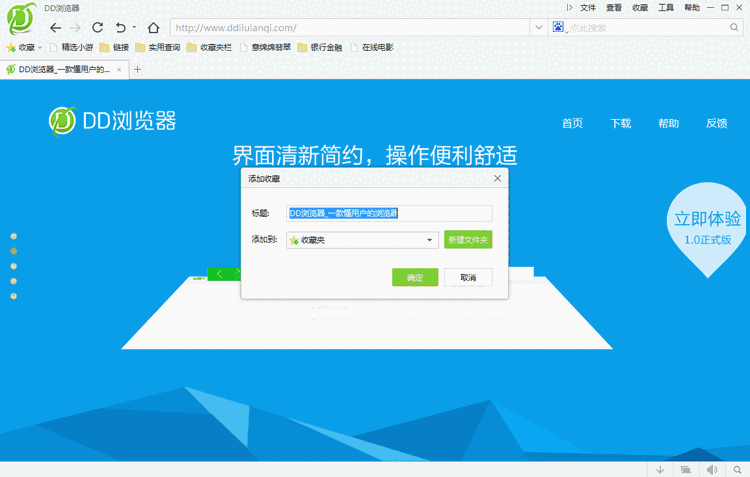
Task: Open zoom magnifier in status bar
Action: coord(738,470)
